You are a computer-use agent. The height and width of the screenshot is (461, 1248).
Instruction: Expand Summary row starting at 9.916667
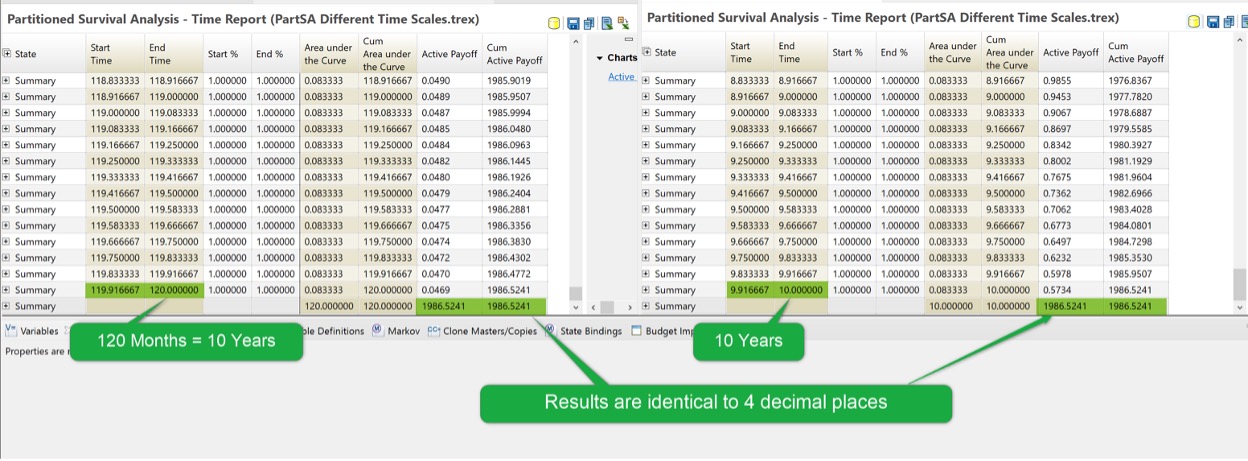(x=646, y=290)
